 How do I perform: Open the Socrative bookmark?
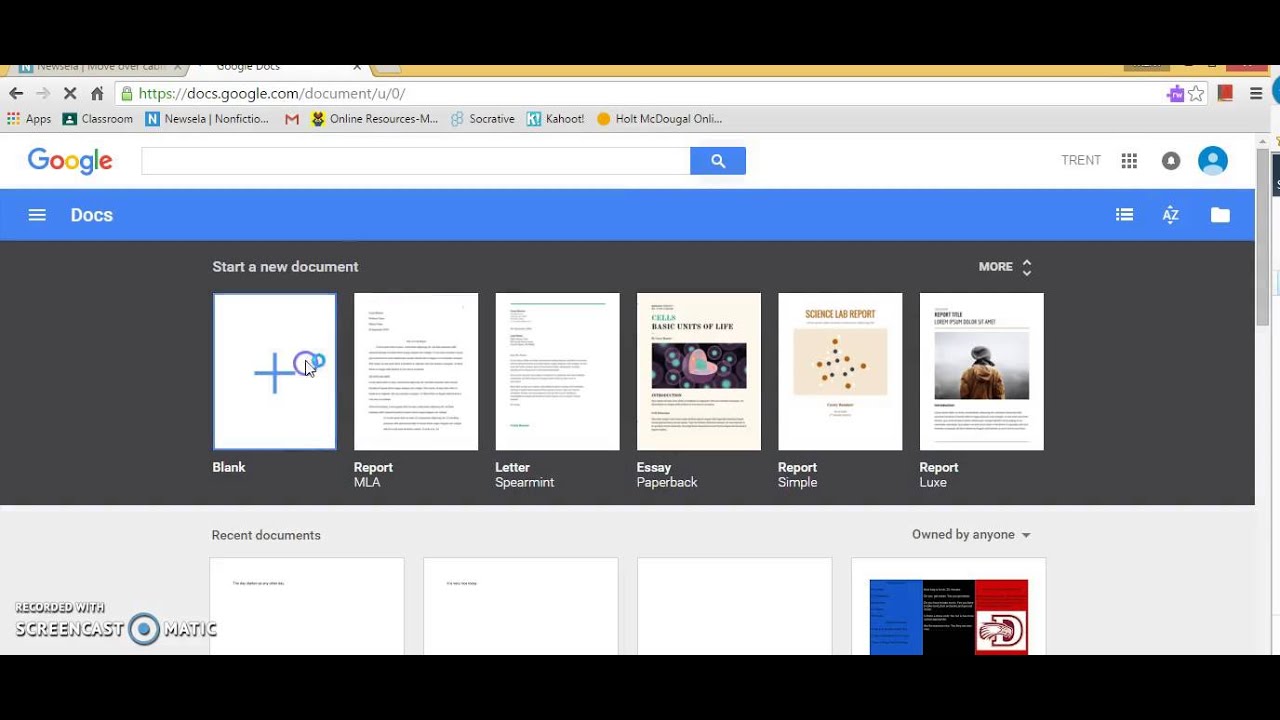[x=483, y=118]
